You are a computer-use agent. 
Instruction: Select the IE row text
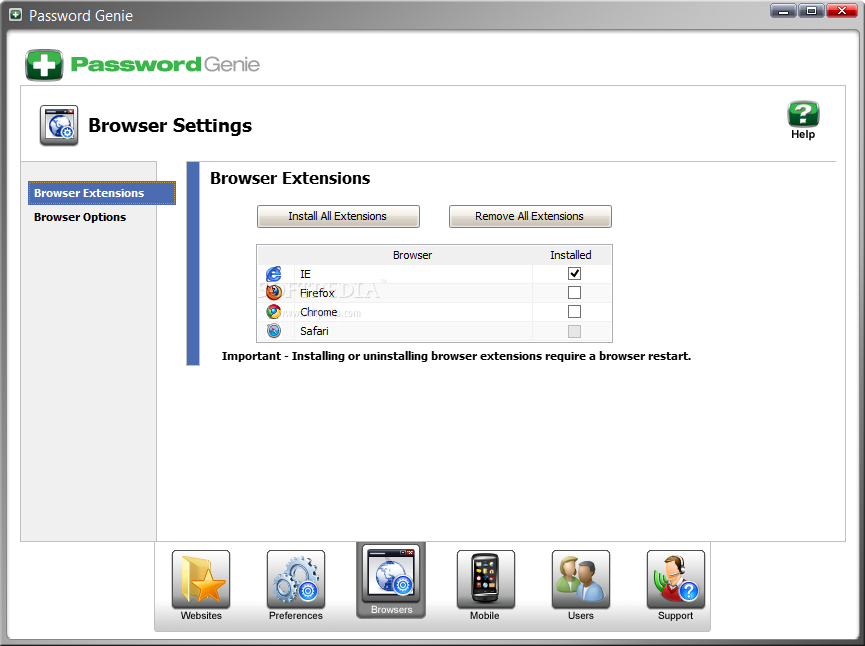[x=305, y=274]
